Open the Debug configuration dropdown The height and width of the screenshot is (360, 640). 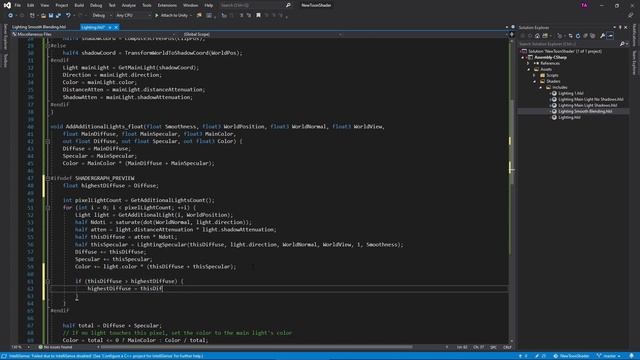point(102,16)
